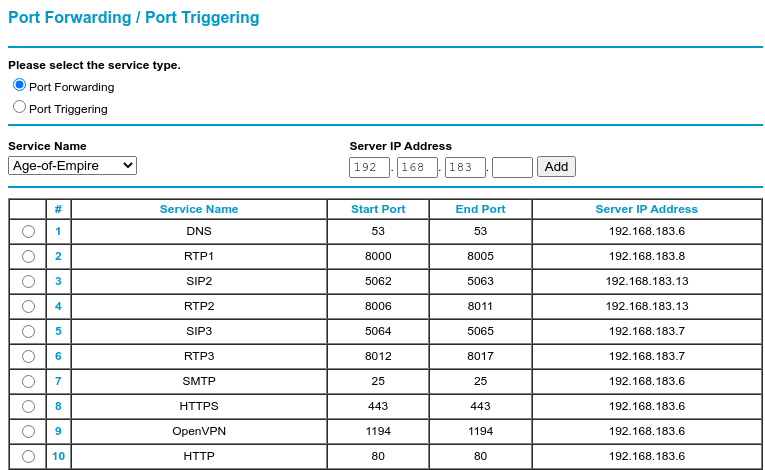Select the Port Forwarding radio button

click(19, 85)
